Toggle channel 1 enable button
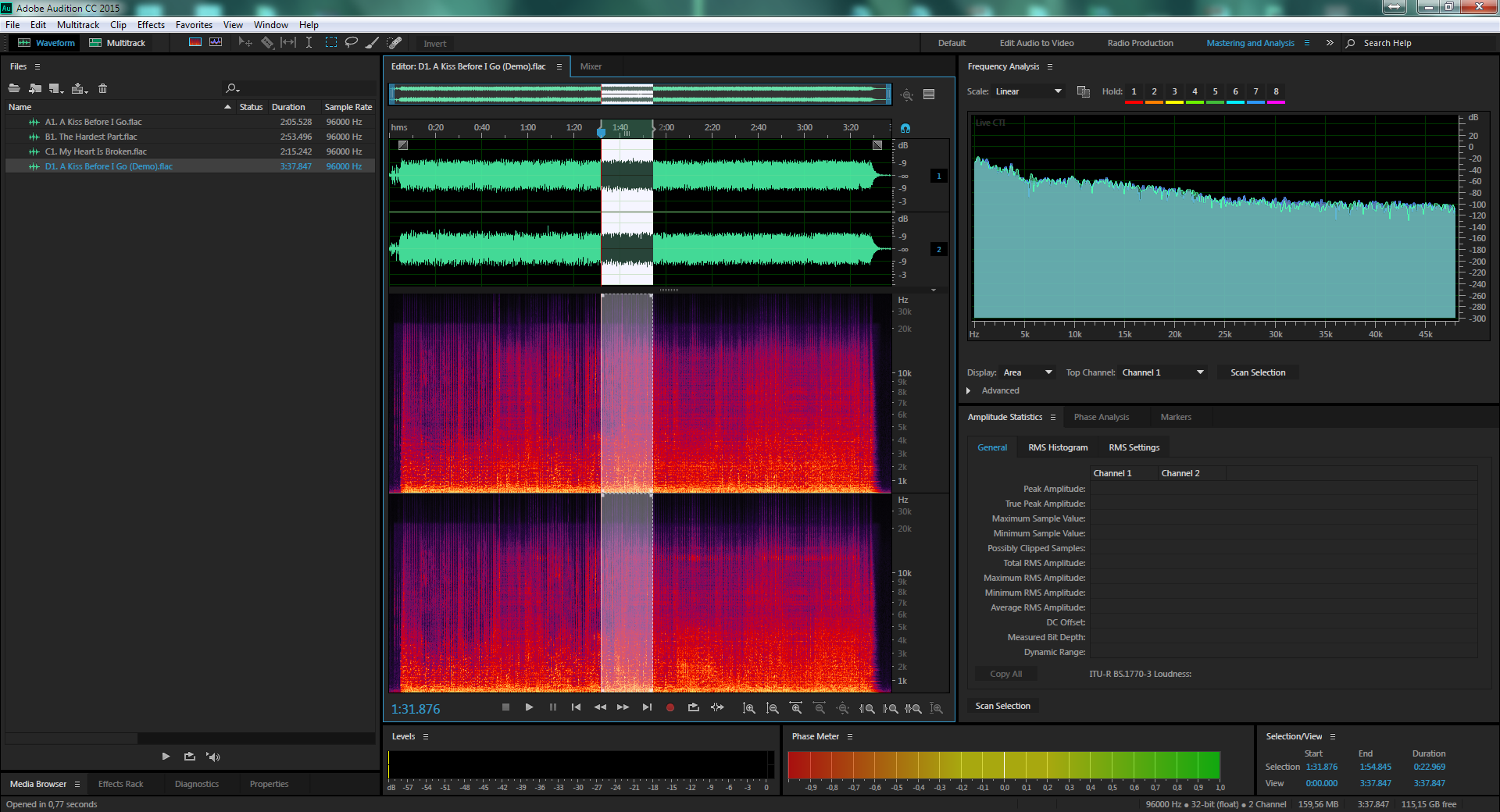This screenshot has width=1500, height=812. [938, 176]
